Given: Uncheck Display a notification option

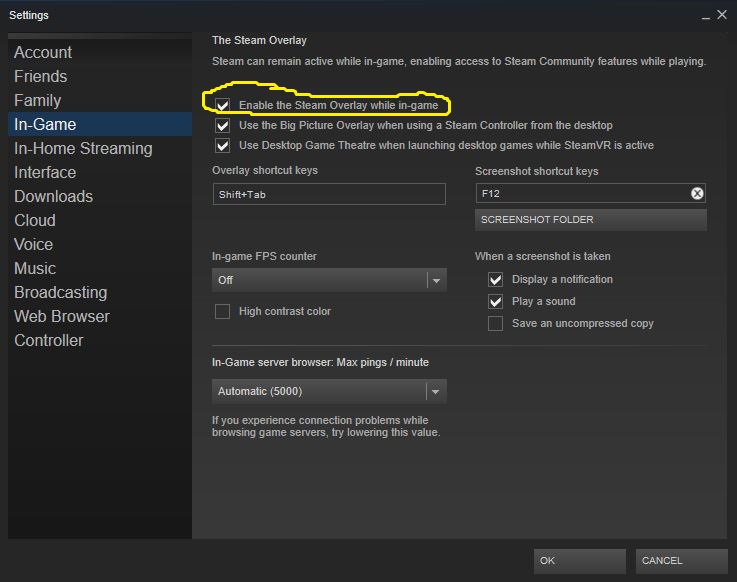Looking at the screenshot, I should [495, 280].
